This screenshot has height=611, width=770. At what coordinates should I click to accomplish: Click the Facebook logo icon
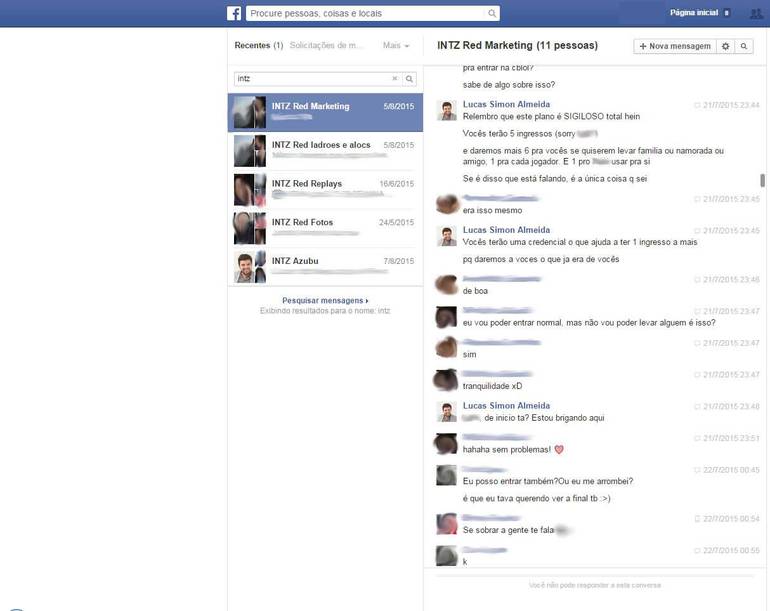(x=234, y=13)
